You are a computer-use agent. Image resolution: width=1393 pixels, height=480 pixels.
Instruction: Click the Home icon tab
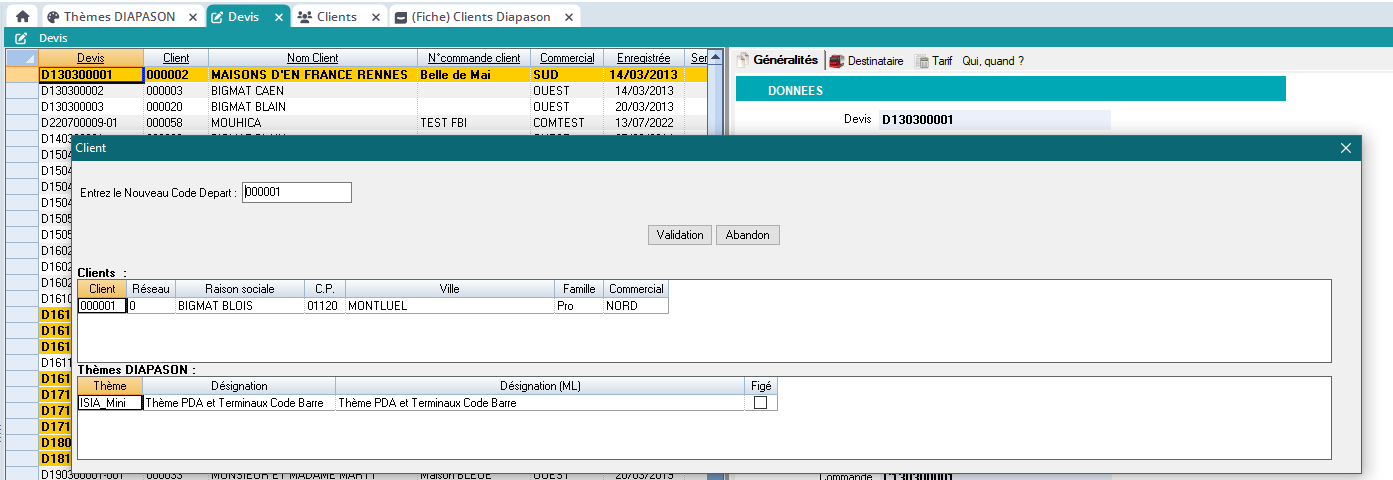point(21,17)
